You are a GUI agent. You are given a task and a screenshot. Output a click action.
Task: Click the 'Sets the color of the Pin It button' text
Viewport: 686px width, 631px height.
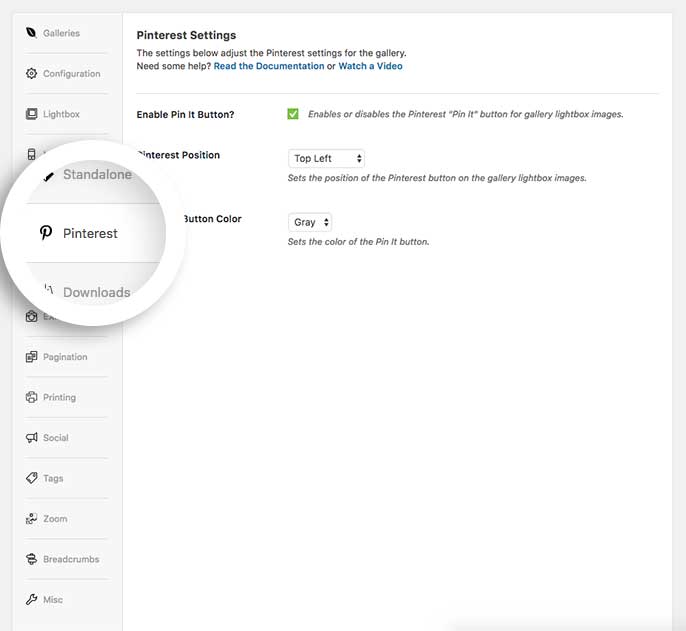coord(358,242)
